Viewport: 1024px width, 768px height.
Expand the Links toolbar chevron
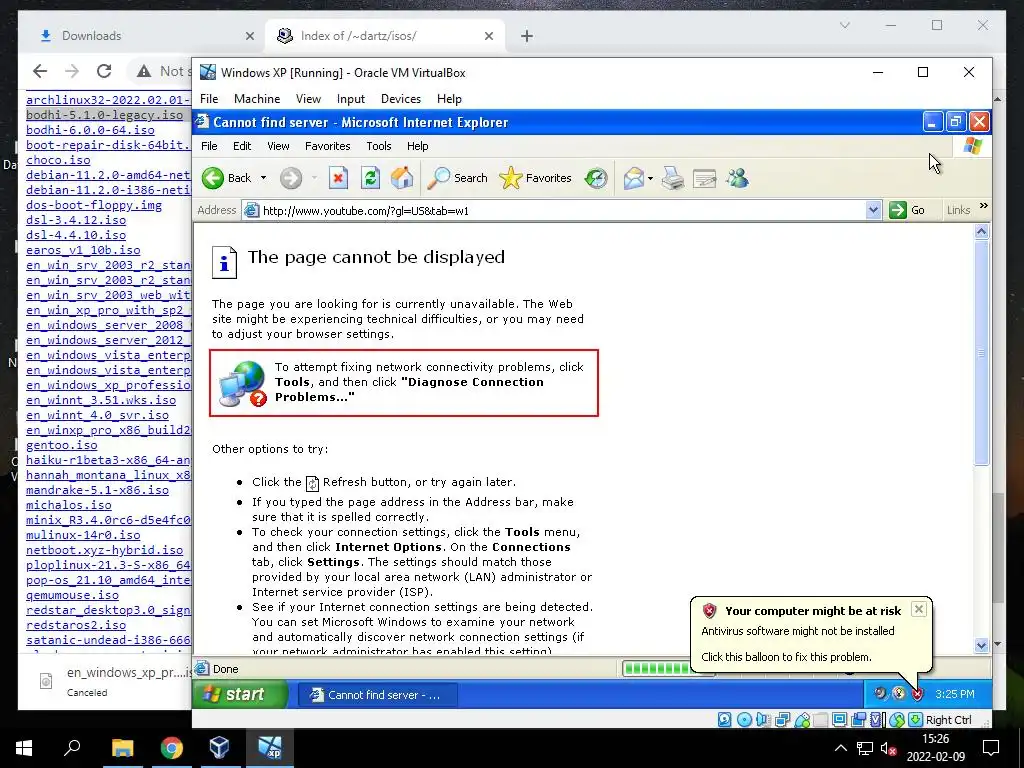[984, 206]
